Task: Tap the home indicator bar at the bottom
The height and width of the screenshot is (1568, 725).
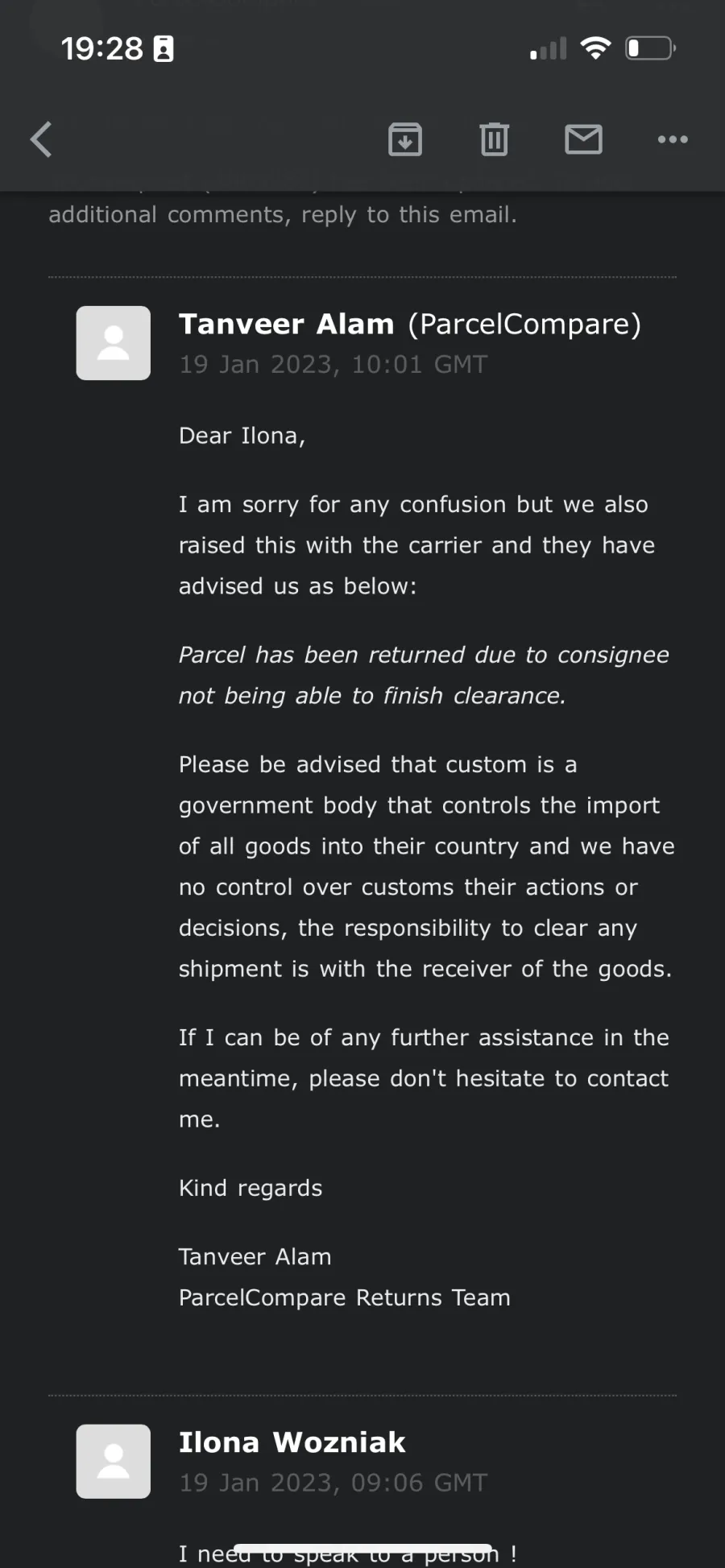Action: pos(362,1548)
